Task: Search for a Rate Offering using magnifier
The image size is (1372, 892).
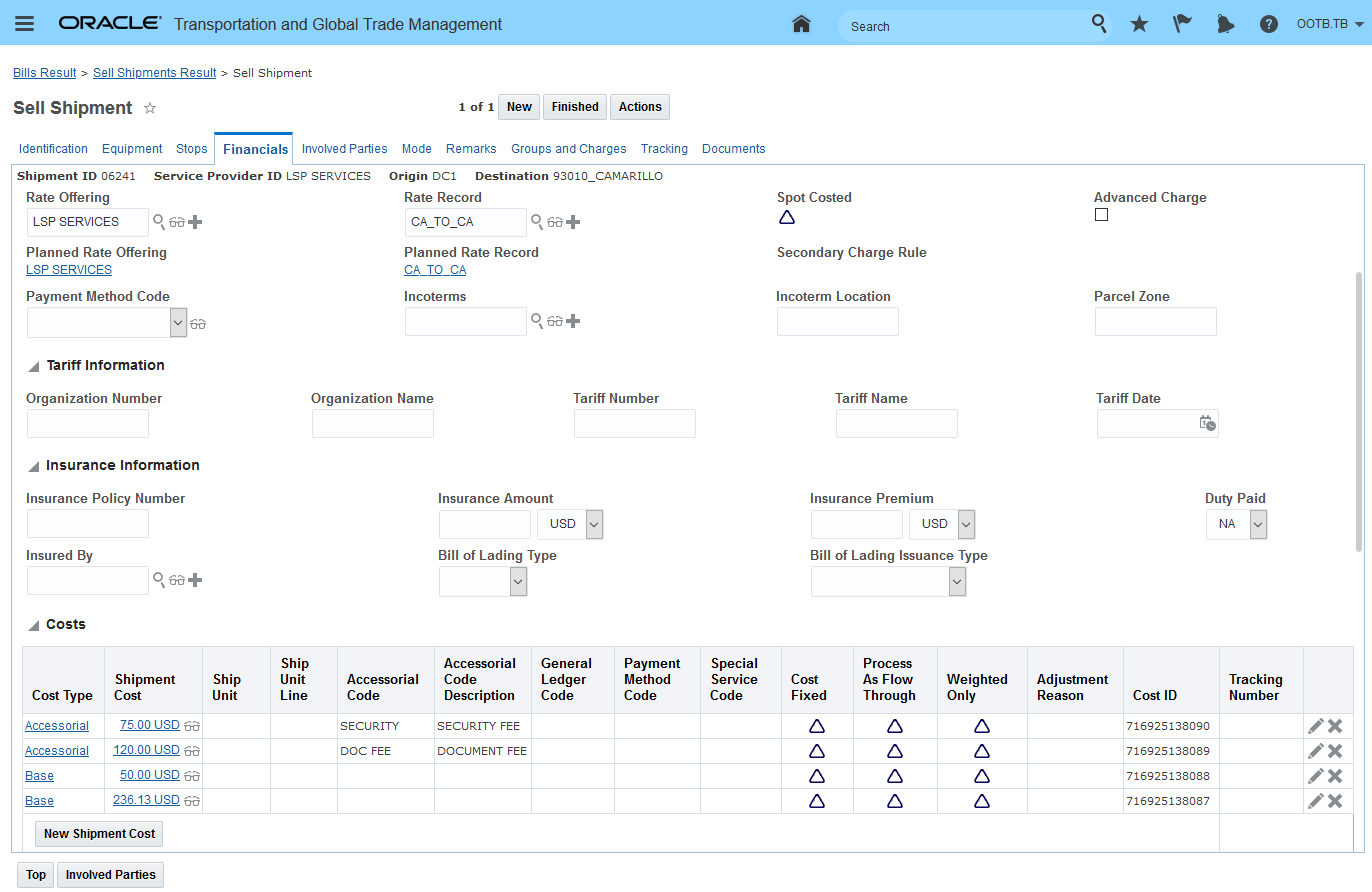Action: (x=159, y=221)
